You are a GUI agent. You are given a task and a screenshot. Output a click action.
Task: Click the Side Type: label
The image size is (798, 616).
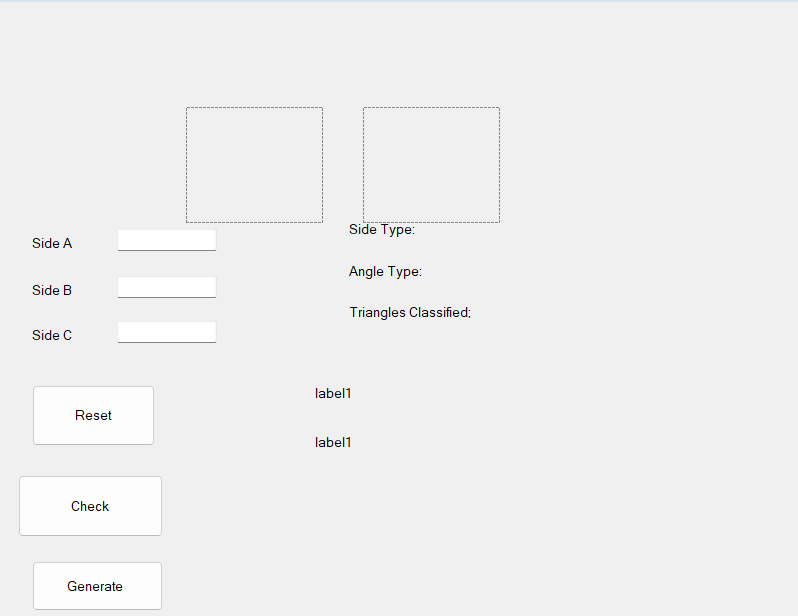[x=382, y=229]
